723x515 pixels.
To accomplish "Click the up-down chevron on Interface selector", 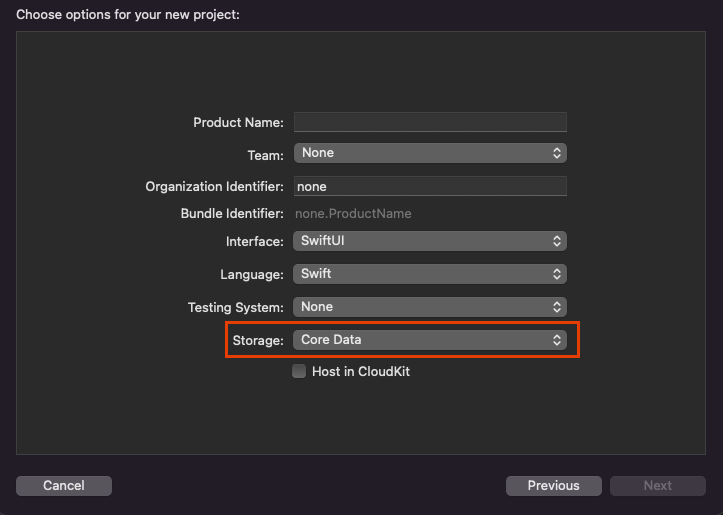I will click(557, 241).
